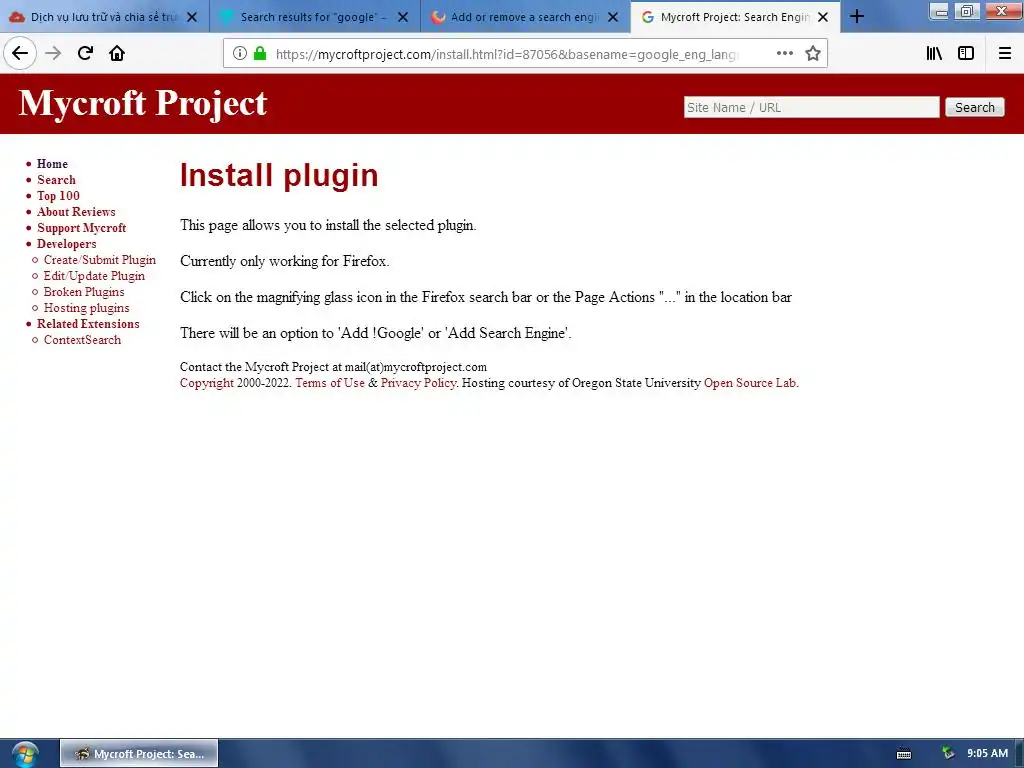Open Broken Plugins link

84,292
